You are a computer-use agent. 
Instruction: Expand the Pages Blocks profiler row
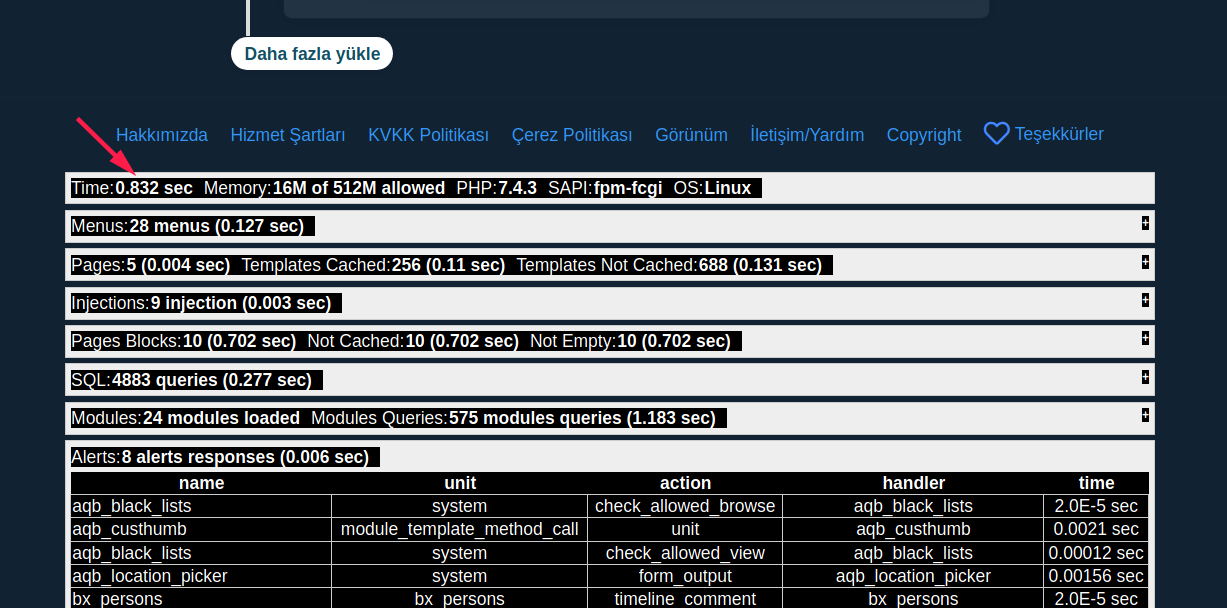click(1145, 338)
